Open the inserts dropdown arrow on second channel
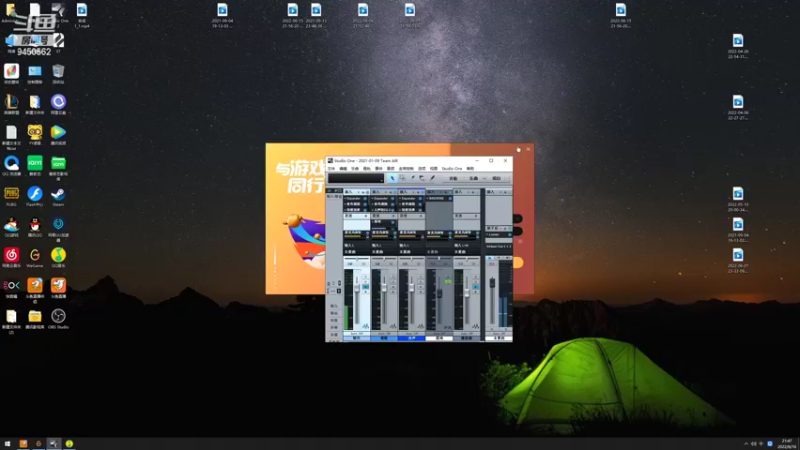 (386, 192)
